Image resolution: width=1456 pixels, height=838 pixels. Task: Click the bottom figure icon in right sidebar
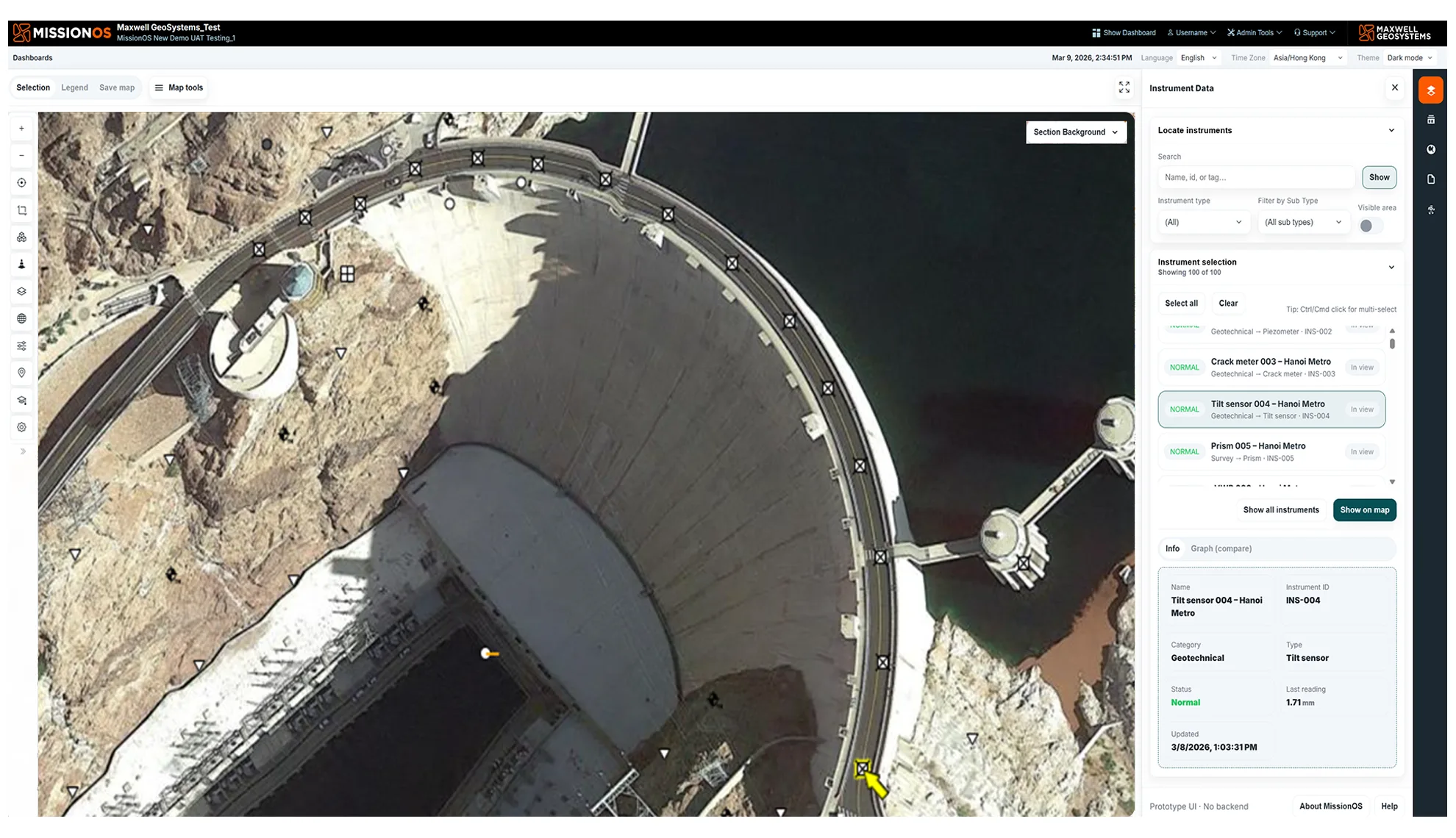(1431, 210)
